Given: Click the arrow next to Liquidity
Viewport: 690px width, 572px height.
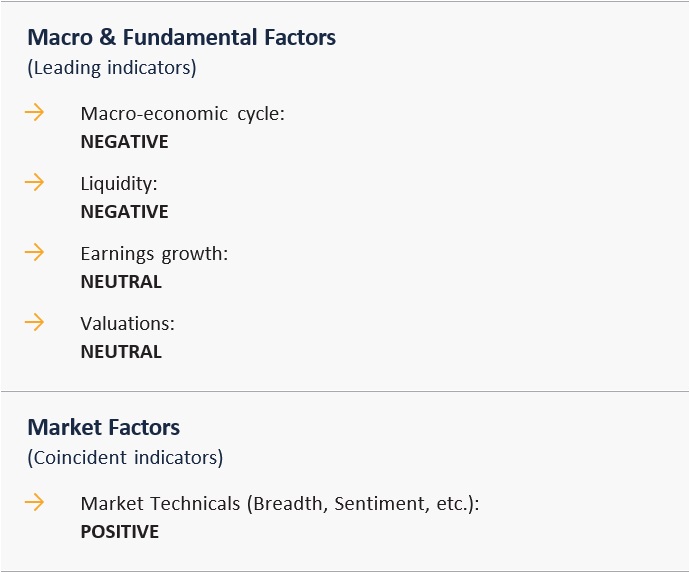Looking at the screenshot, I should point(35,182).
